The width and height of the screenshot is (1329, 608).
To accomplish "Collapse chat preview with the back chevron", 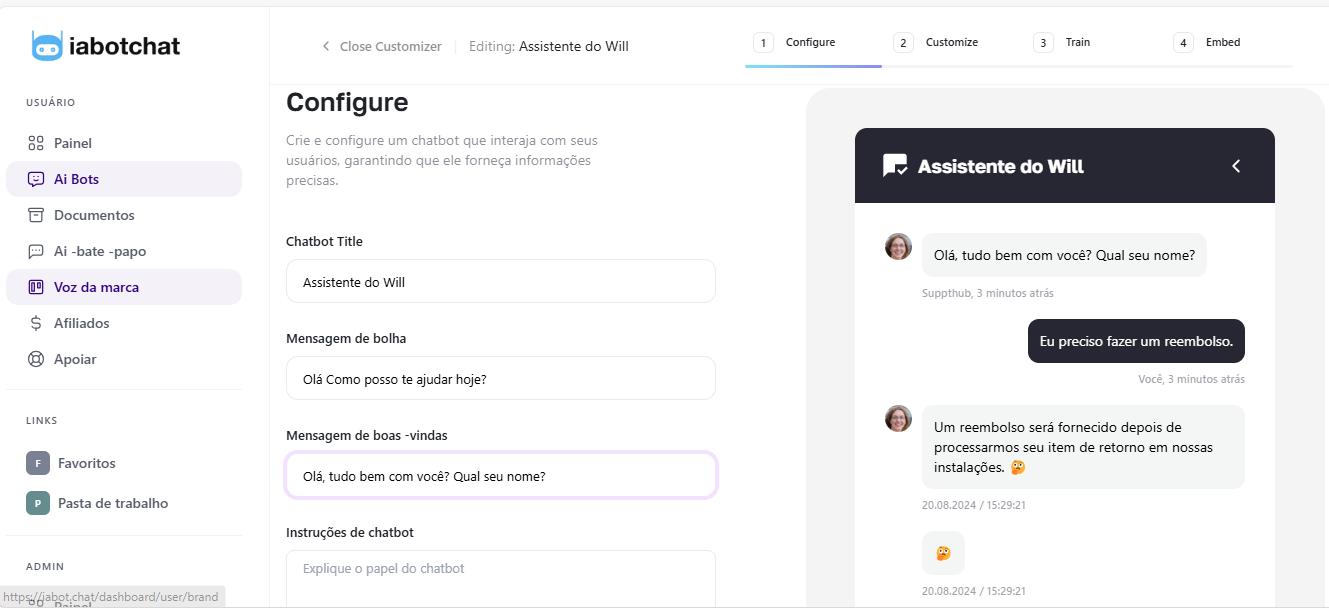I will pyautogui.click(x=1236, y=166).
